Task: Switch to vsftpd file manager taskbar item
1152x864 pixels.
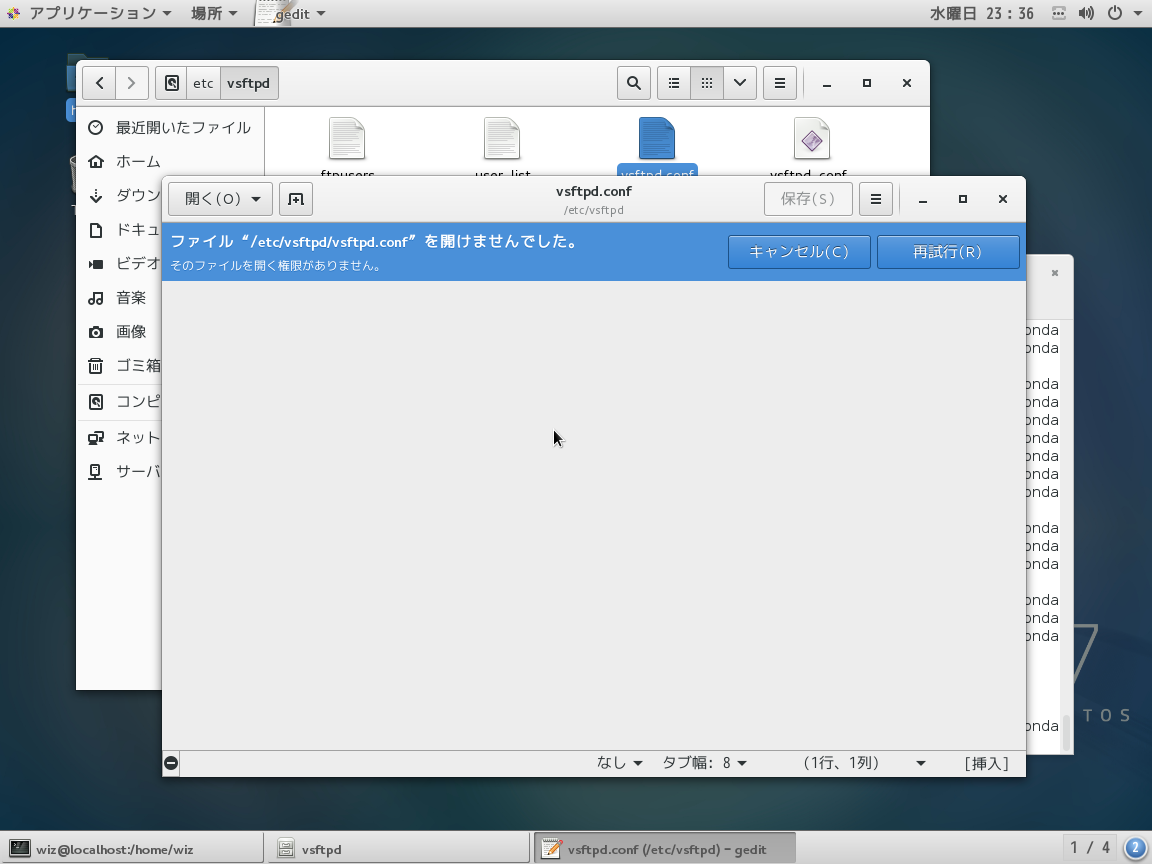Action: pos(397,849)
